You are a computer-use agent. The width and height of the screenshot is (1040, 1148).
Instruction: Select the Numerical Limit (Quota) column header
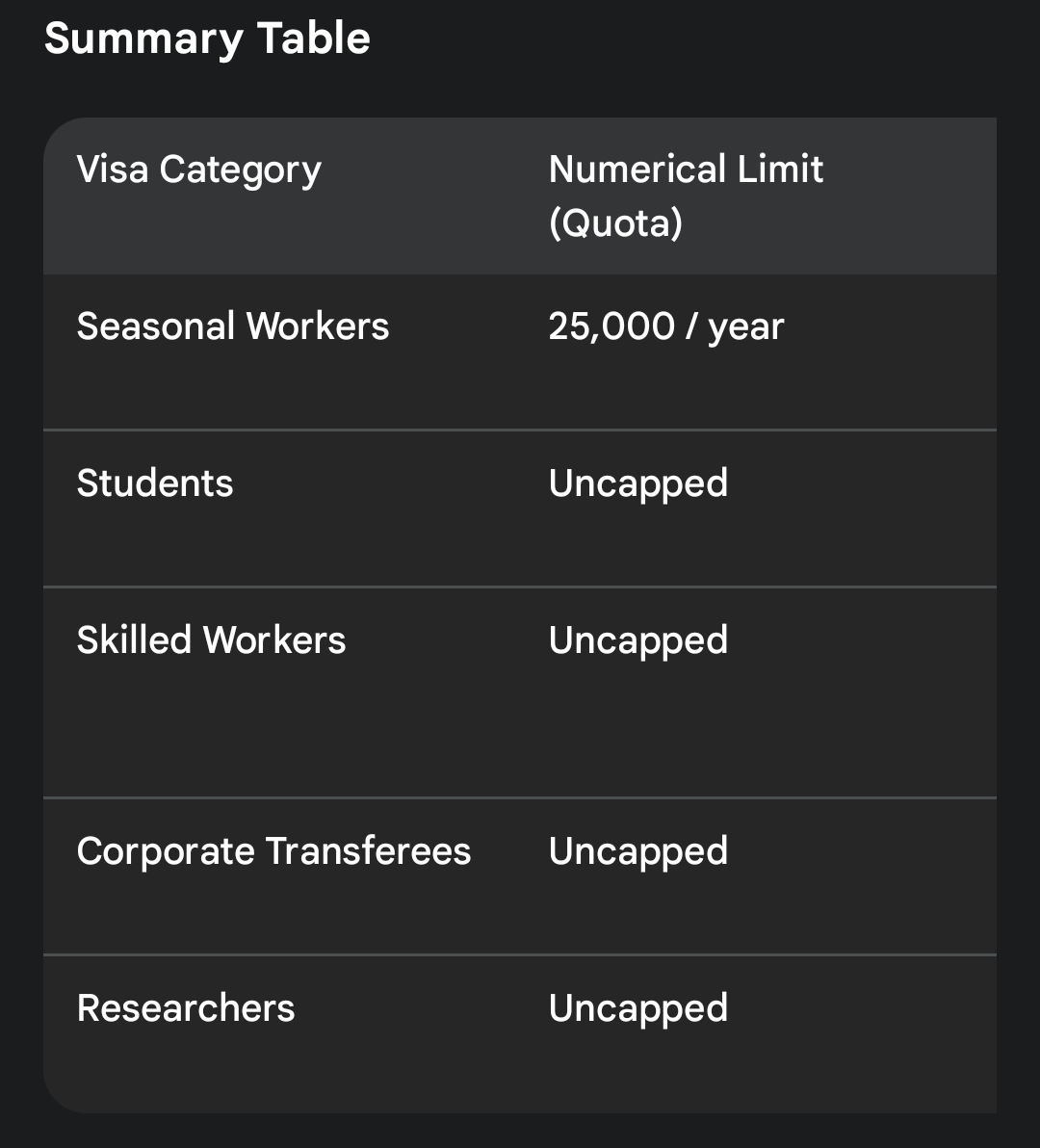(686, 196)
